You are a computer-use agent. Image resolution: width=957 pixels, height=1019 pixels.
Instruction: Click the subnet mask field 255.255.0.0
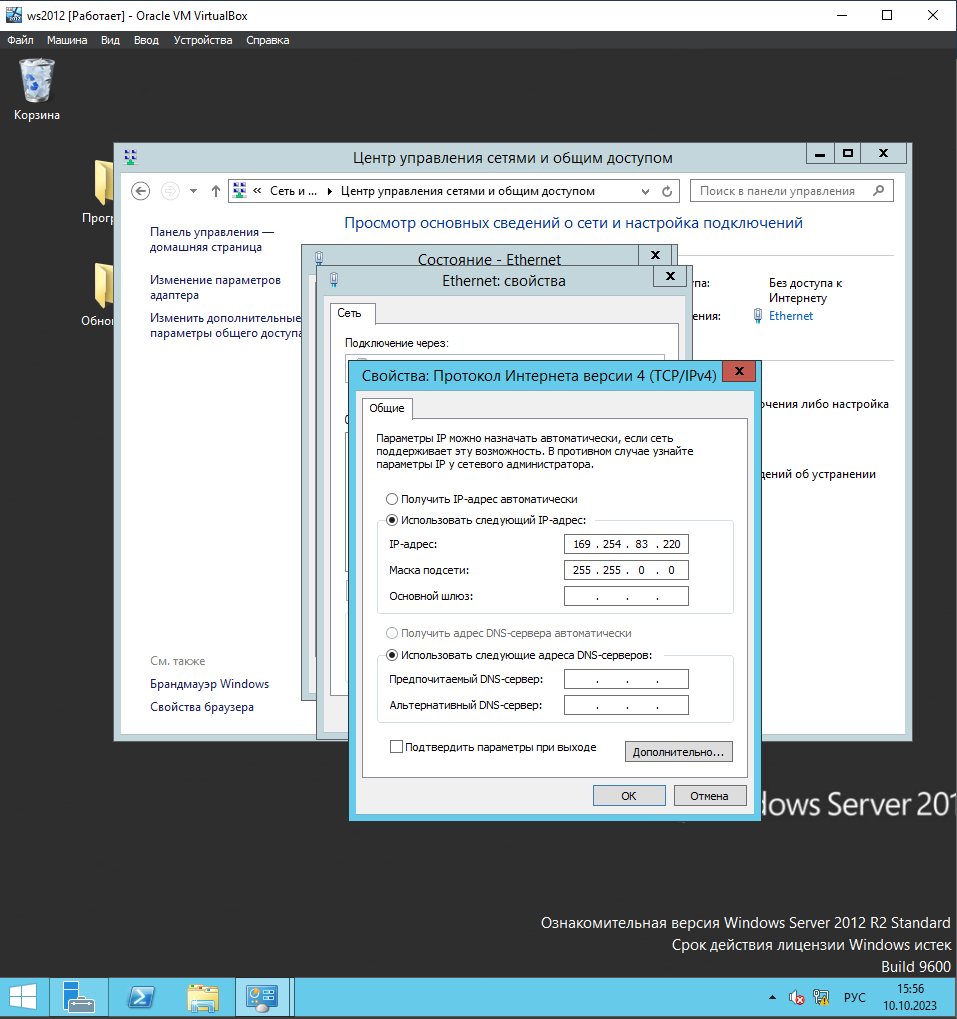[626, 570]
